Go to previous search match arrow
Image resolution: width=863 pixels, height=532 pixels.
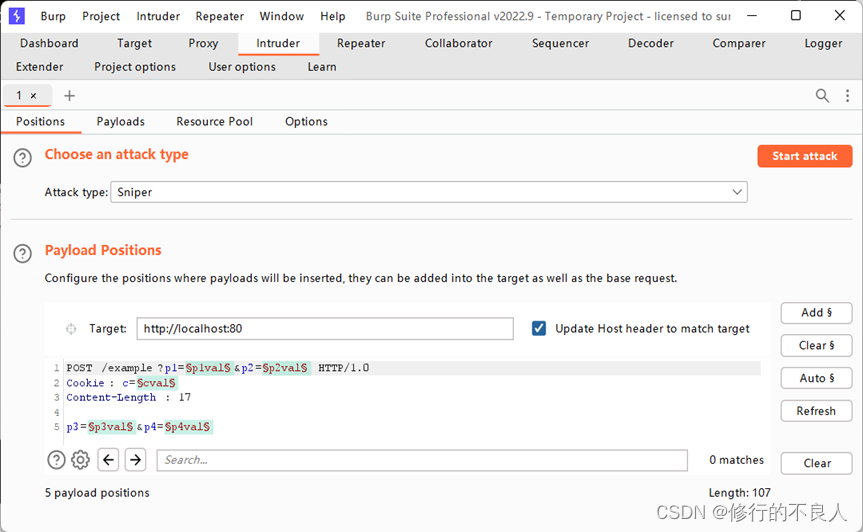pyautogui.click(x=108, y=459)
